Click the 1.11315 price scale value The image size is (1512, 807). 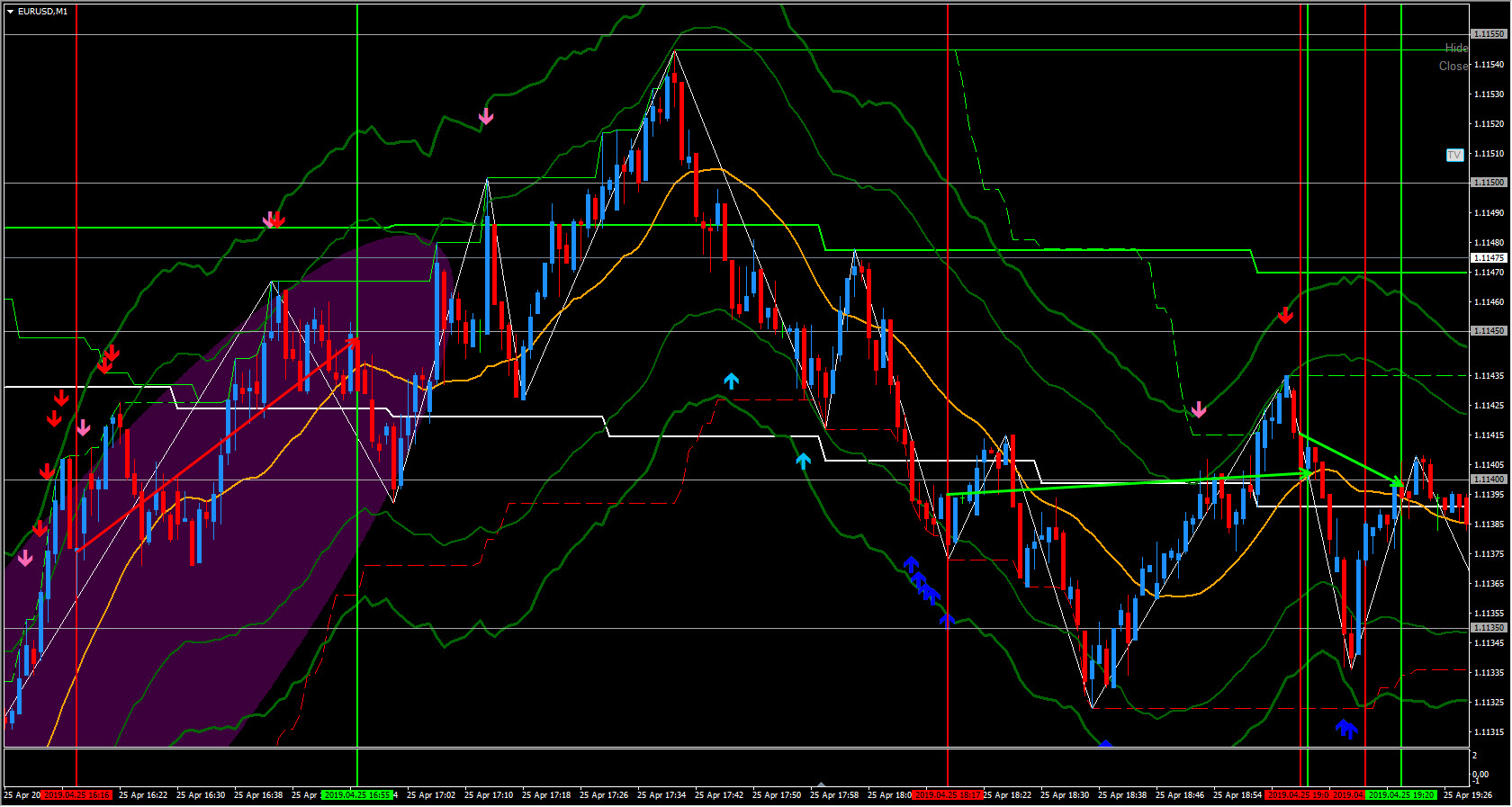coord(1489,732)
